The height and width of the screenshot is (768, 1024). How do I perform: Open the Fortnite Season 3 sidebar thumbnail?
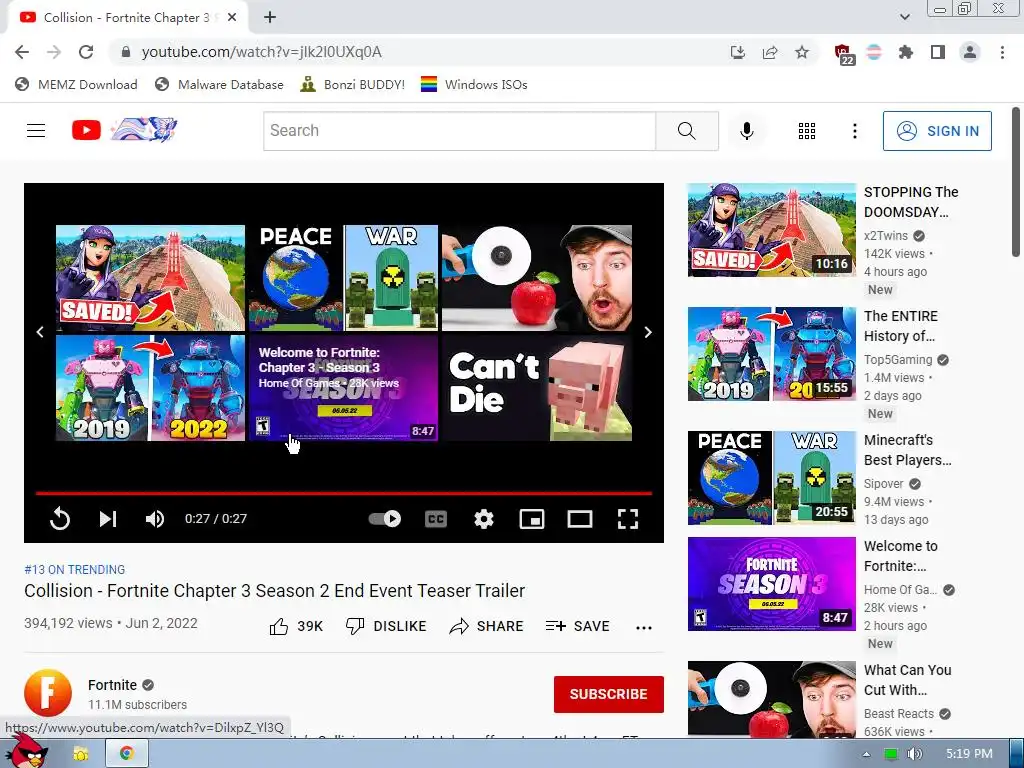pos(771,584)
